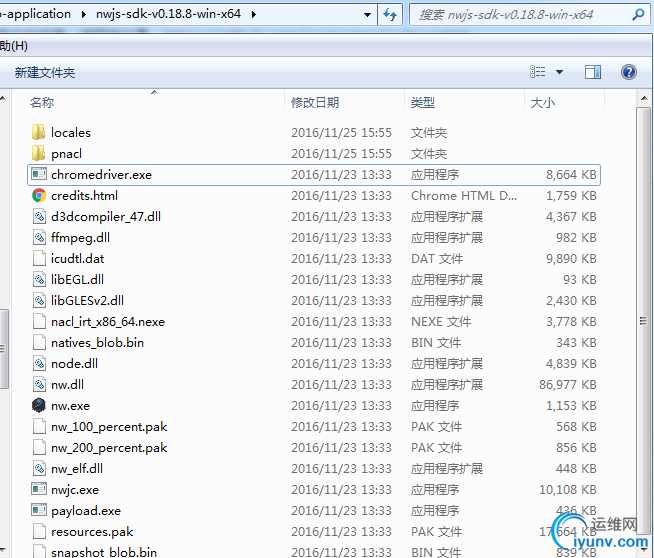This screenshot has width=654, height=558.
Task: Click the nw_elf.dll file icon
Action: [39, 468]
